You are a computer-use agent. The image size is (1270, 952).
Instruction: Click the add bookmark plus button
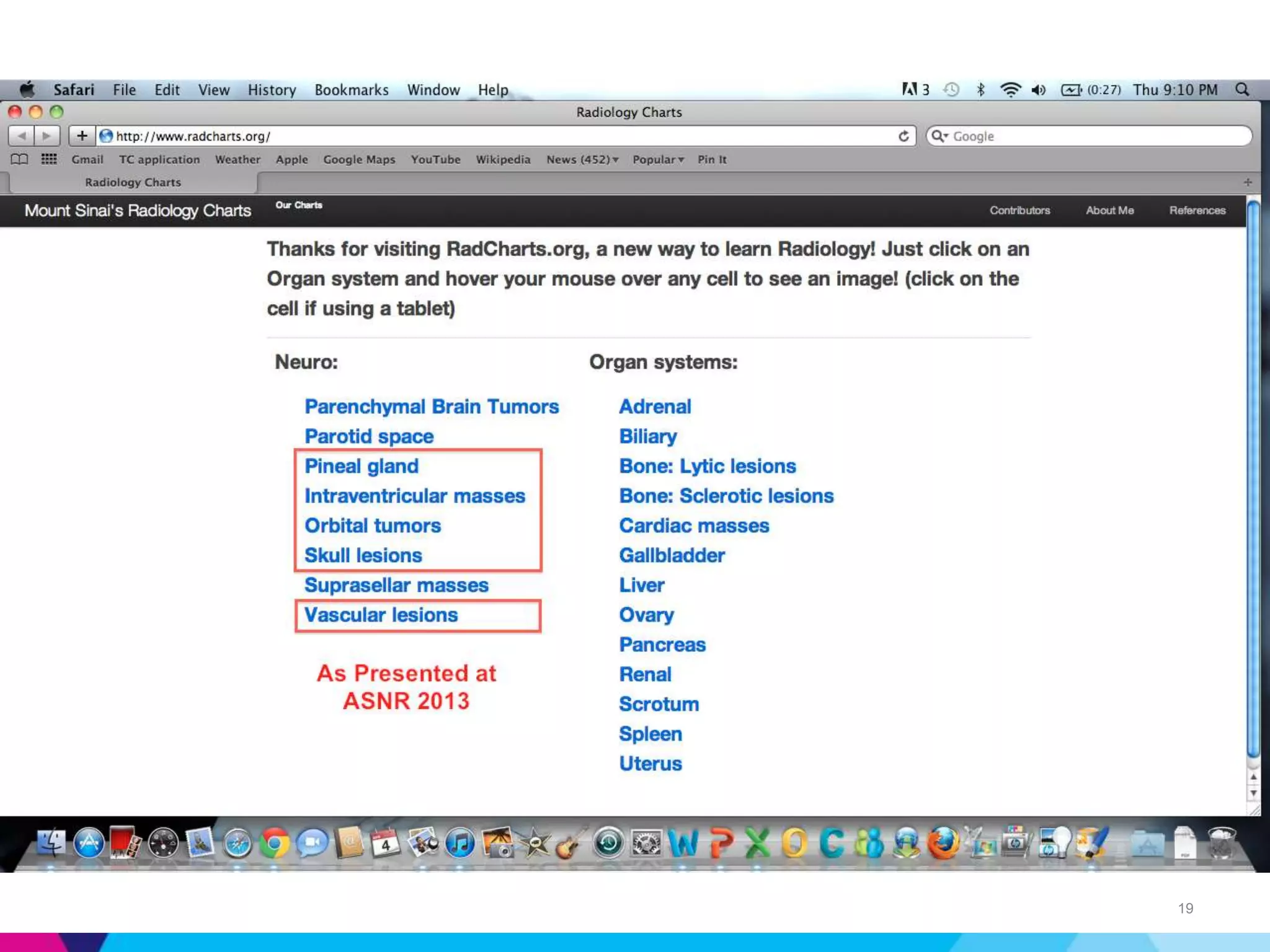pos(82,136)
